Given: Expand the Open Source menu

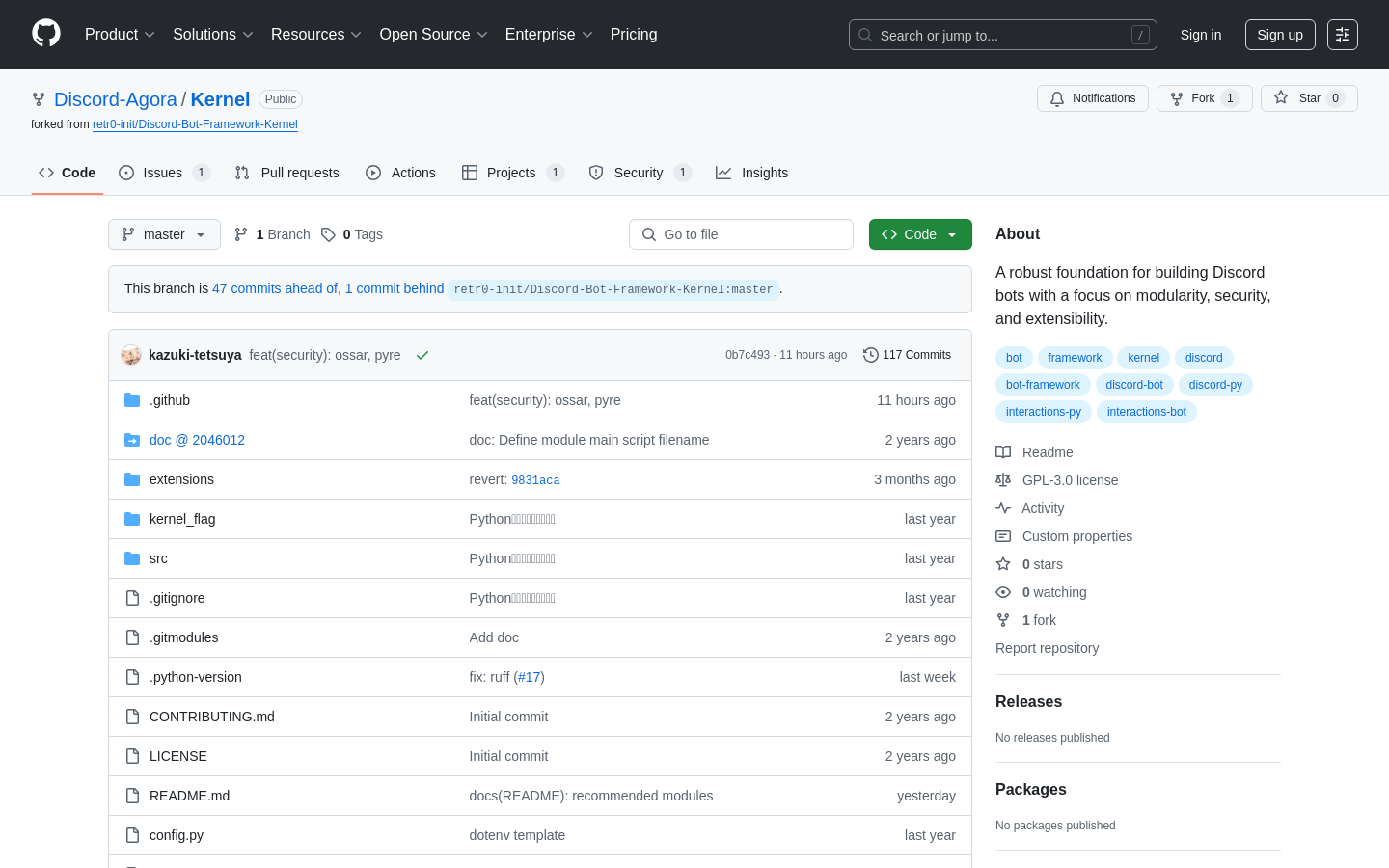Looking at the screenshot, I should pyautogui.click(x=434, y=35).
